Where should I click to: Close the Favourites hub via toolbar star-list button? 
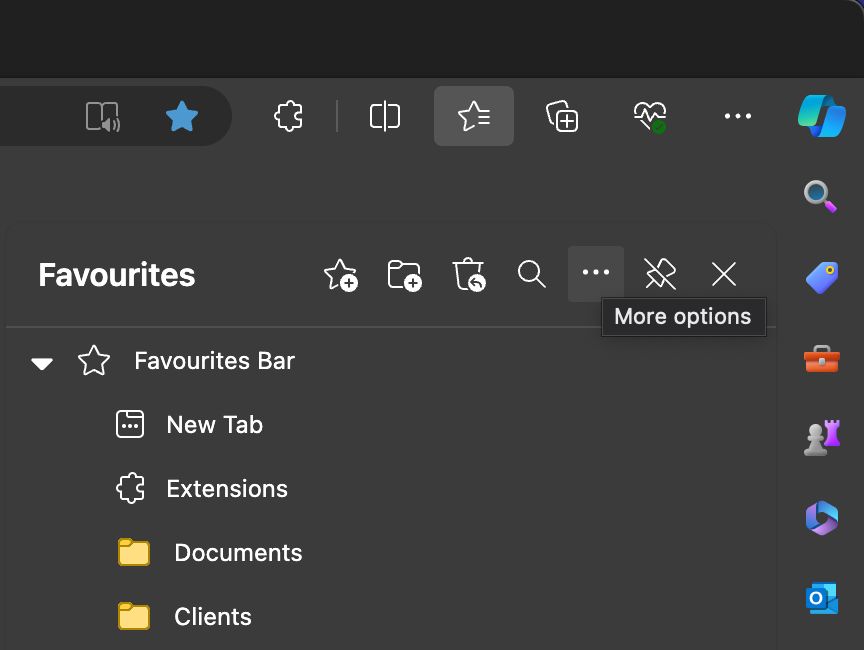474,116
